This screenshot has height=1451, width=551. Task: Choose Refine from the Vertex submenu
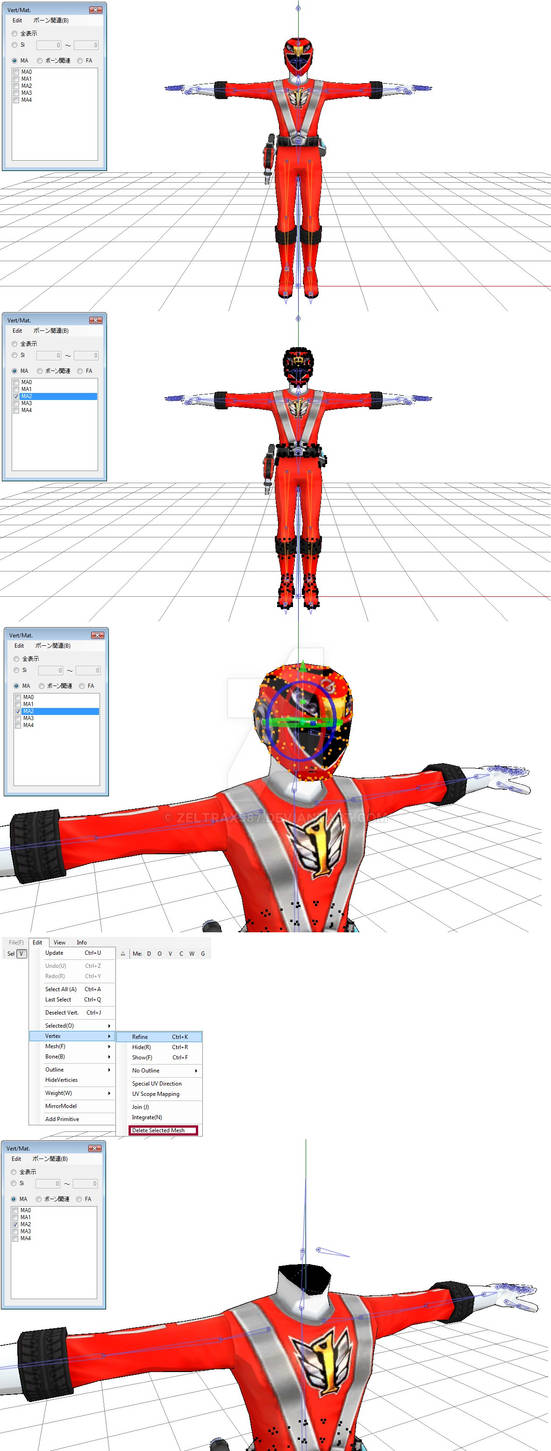pos(159,1037)
